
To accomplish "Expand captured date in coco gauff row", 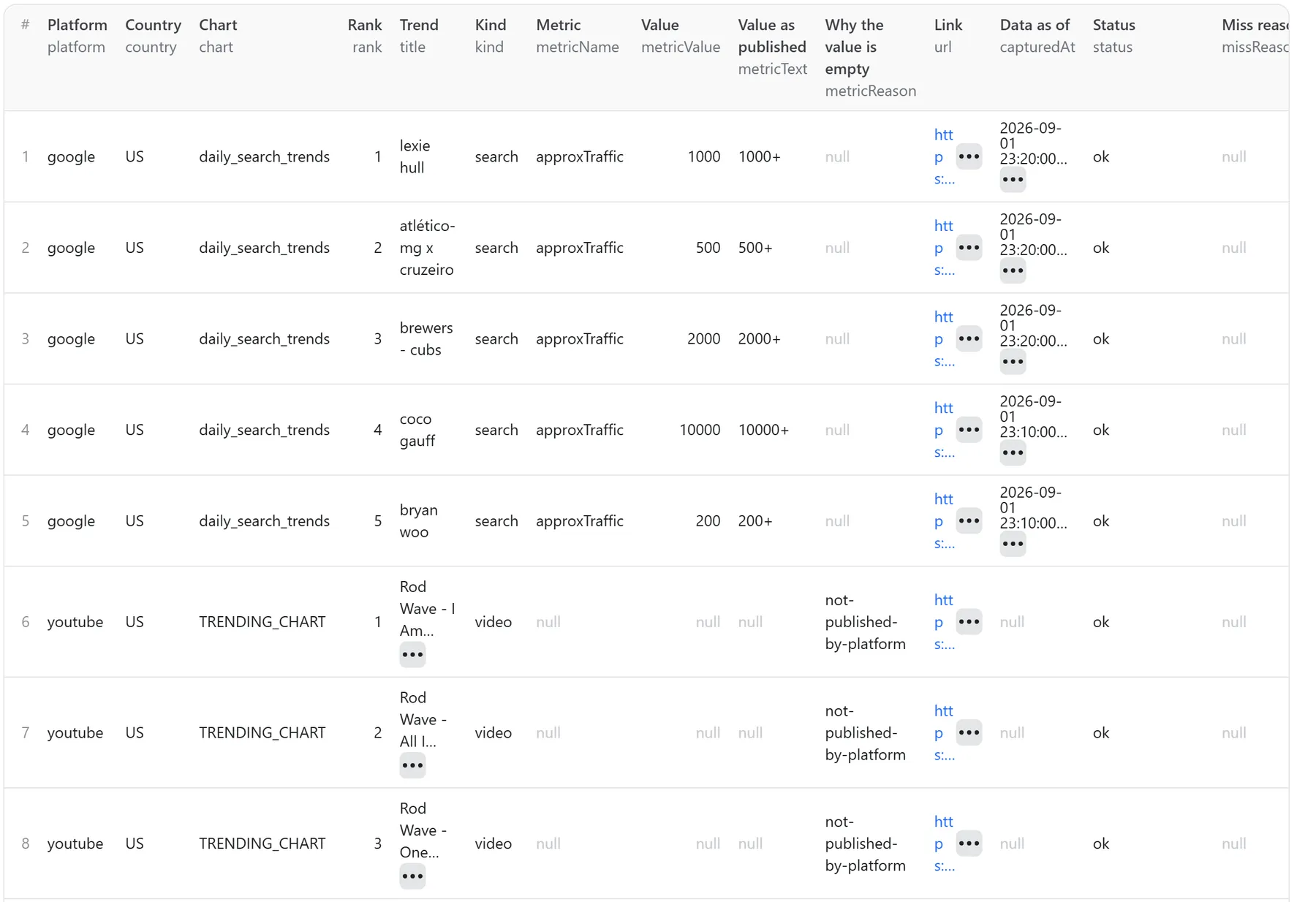I will coord(1013,453).
